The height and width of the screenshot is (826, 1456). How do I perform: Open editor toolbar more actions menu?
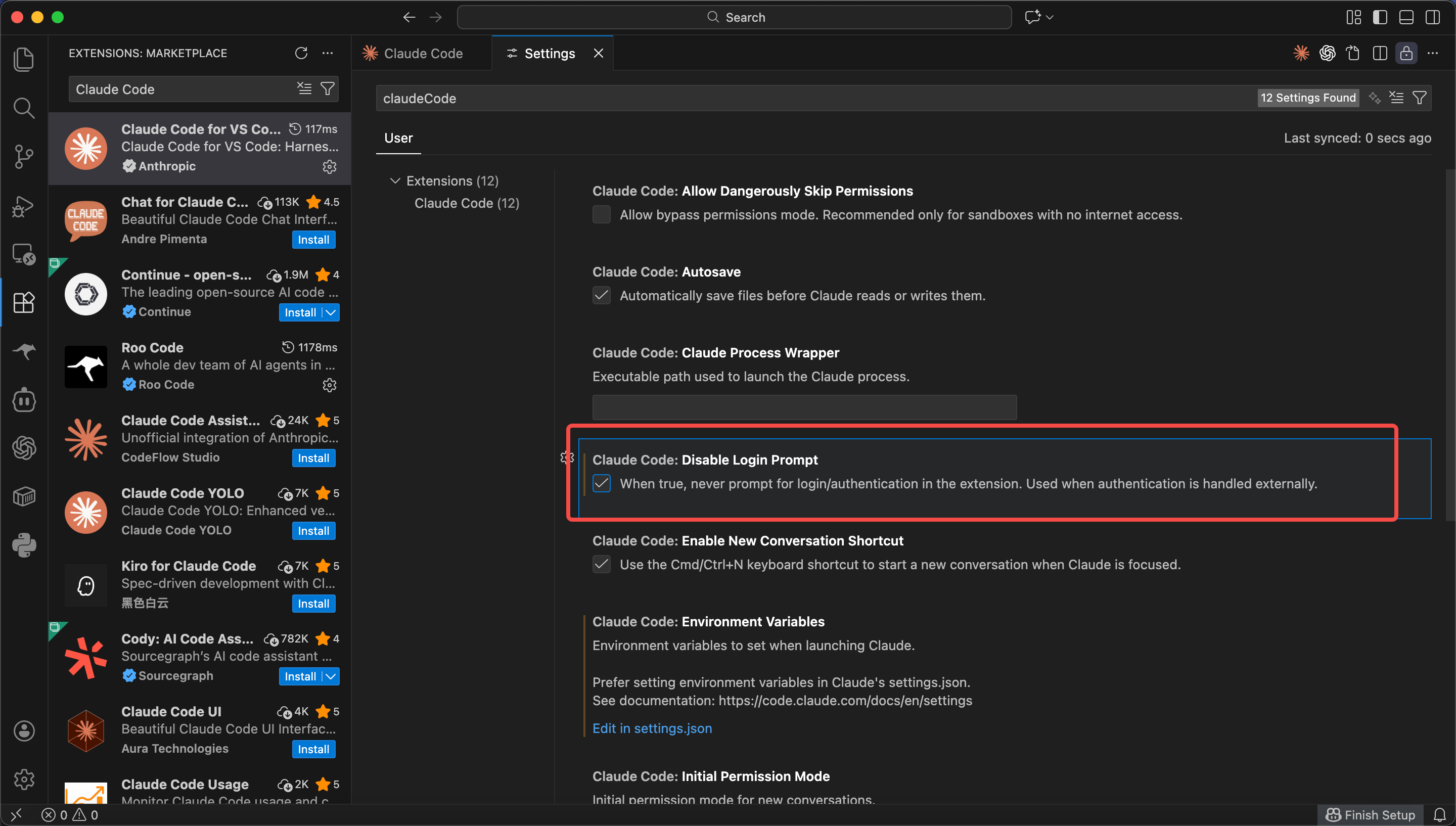[1433, 53]
